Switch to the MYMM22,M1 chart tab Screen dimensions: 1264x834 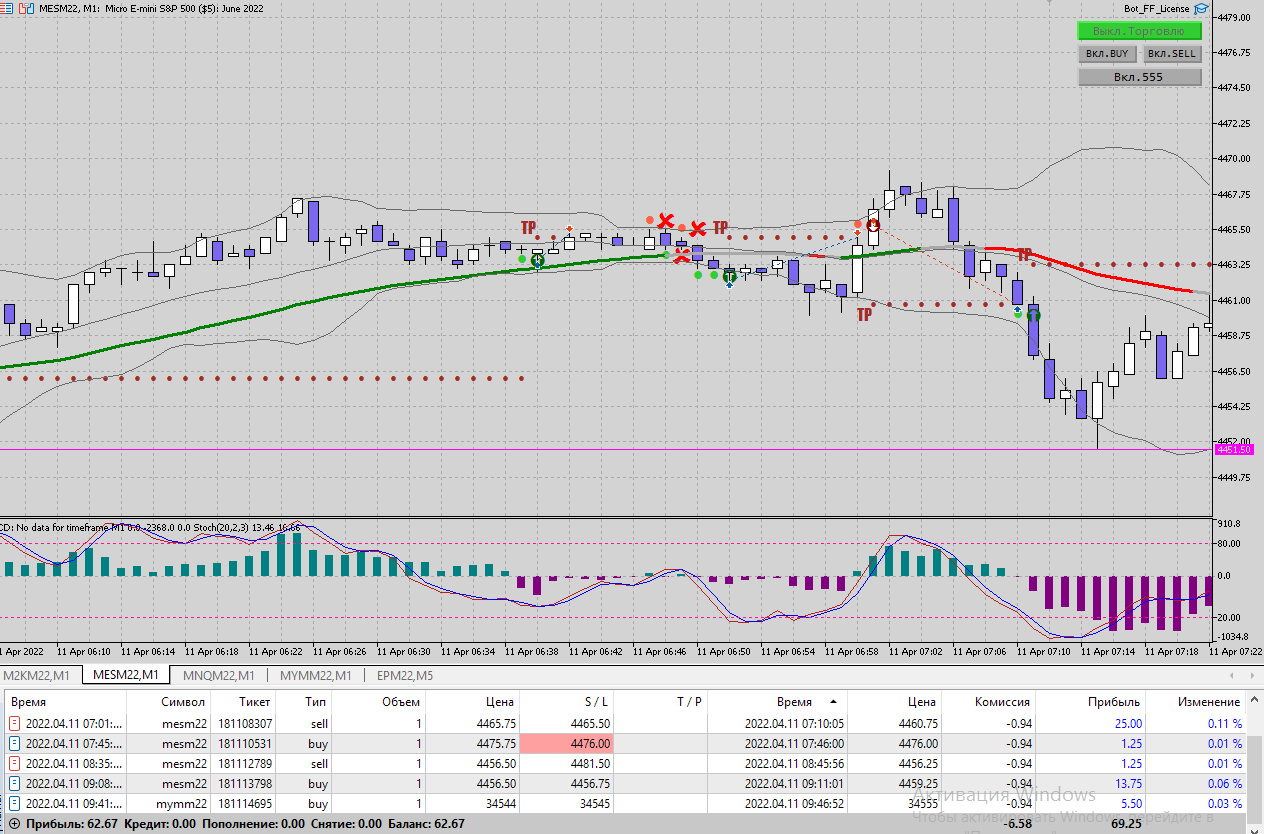pos(315,675)
